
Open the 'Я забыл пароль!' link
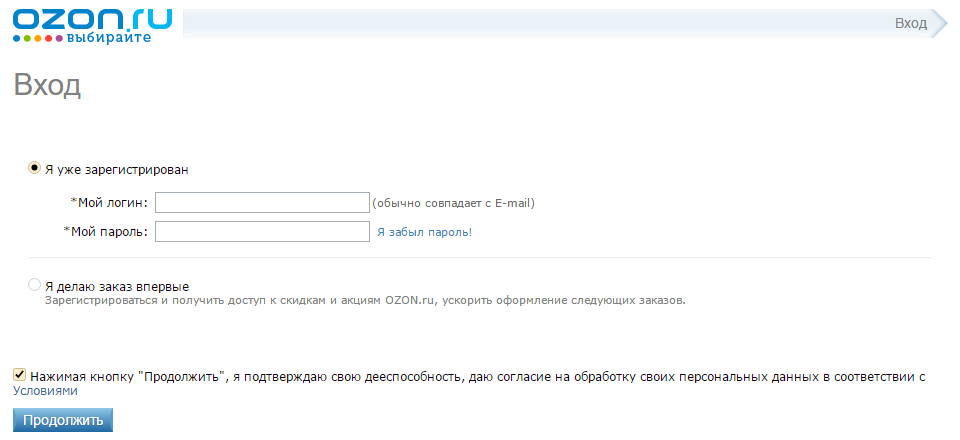pos(424,233)
